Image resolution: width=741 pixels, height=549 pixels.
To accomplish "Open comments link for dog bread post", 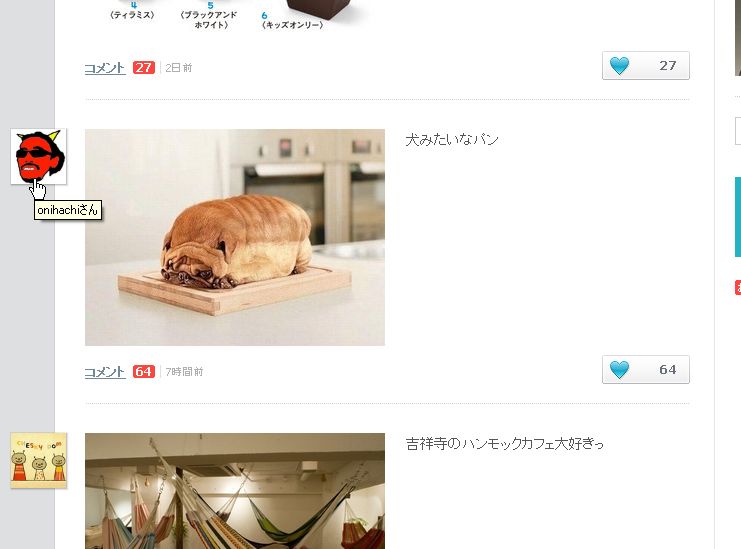I will (105, 372).
